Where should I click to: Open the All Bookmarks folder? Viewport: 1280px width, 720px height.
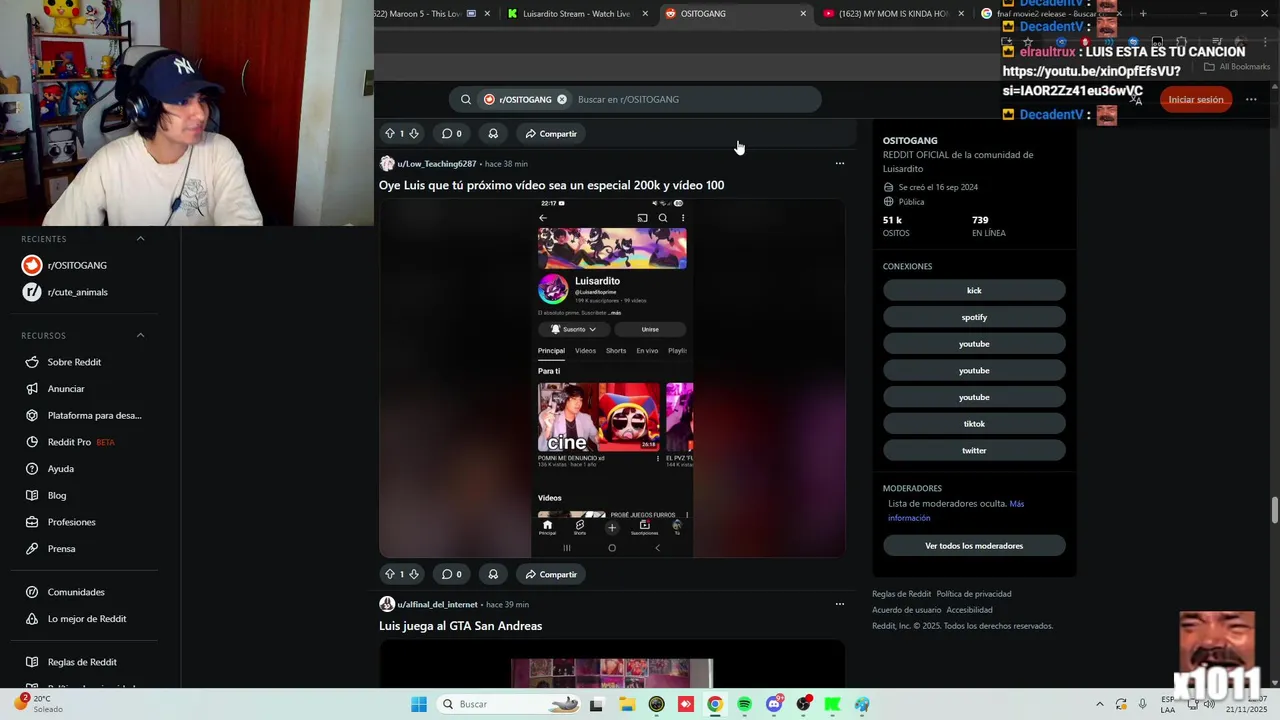[x=1237, y=67]
